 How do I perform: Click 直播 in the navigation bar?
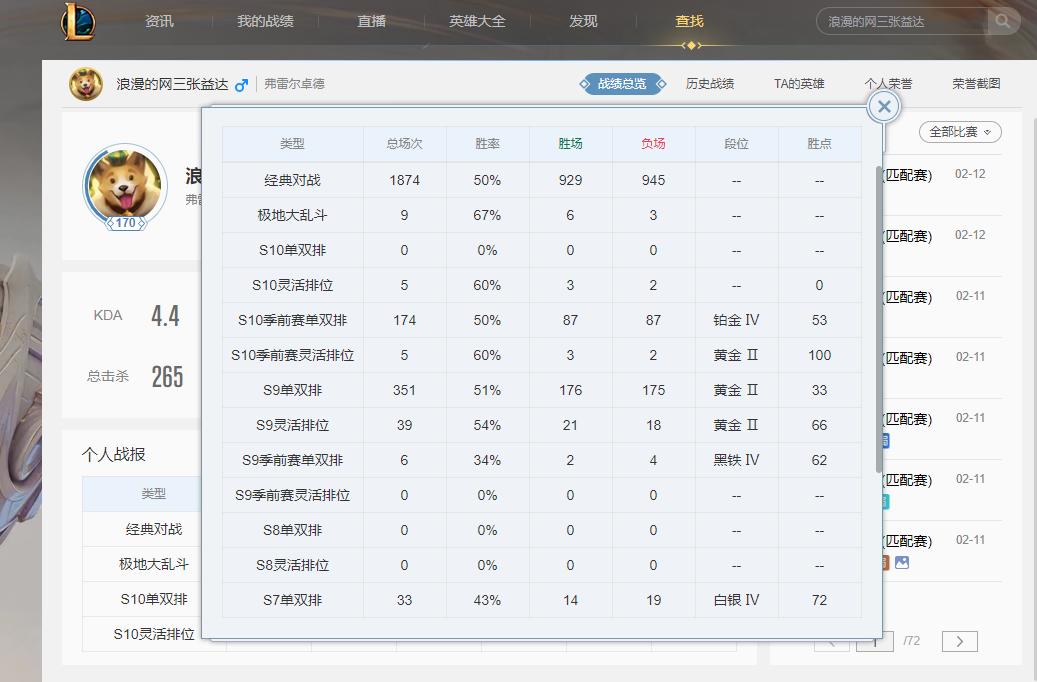pyautogui.click(x=371, y=20)
